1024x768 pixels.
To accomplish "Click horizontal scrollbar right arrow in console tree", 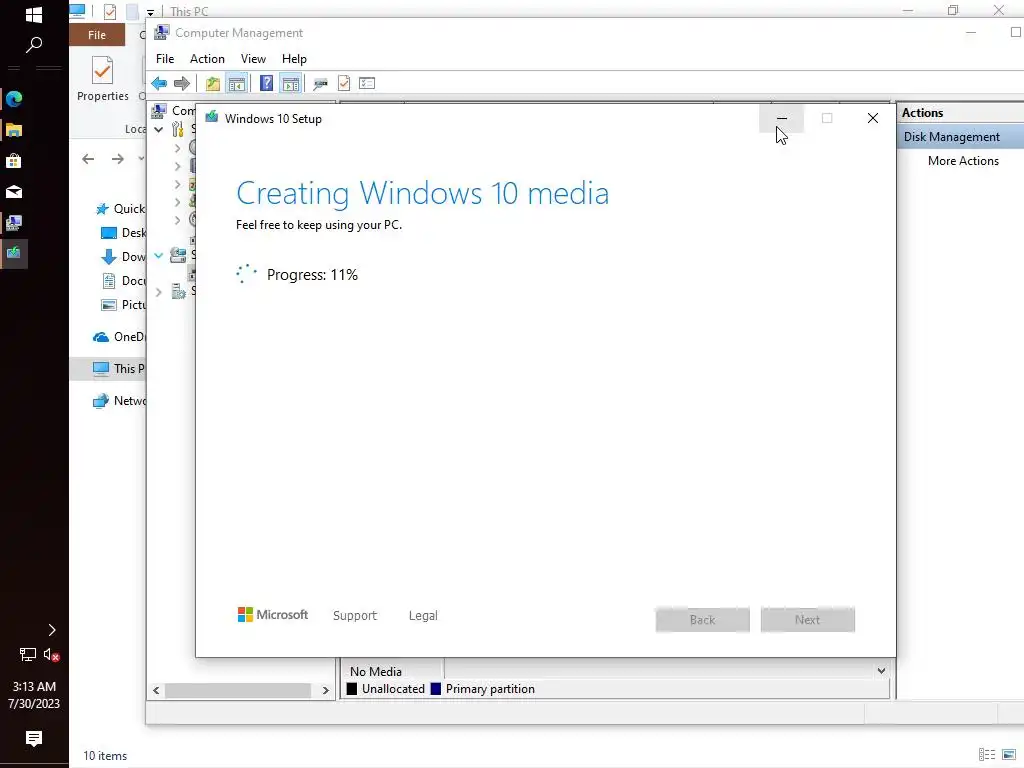I will 325,690.
